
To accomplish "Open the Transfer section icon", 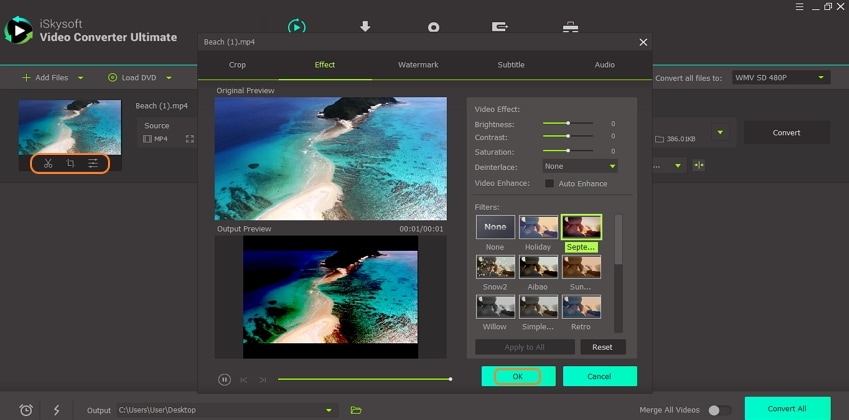I will pos(499,27).
